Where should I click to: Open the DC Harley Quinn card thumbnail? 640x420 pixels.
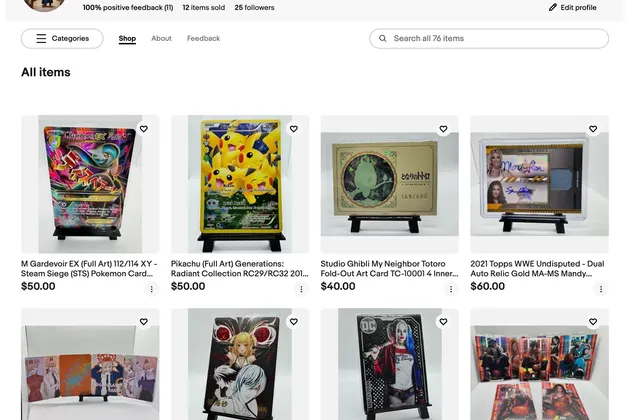[x=390, y=364]
